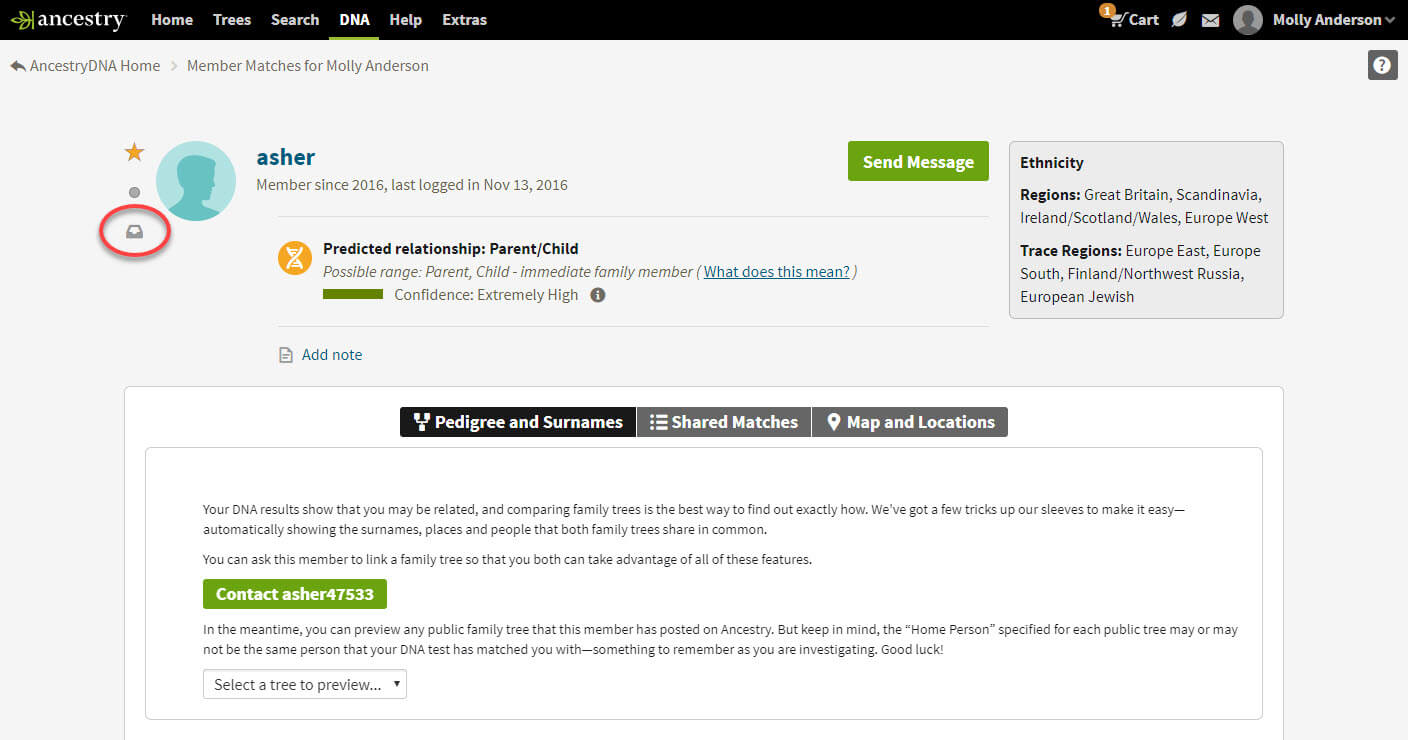Screen dimensions: 1408x740
Task: Click the Add note link
Action: tap(332, 355)
